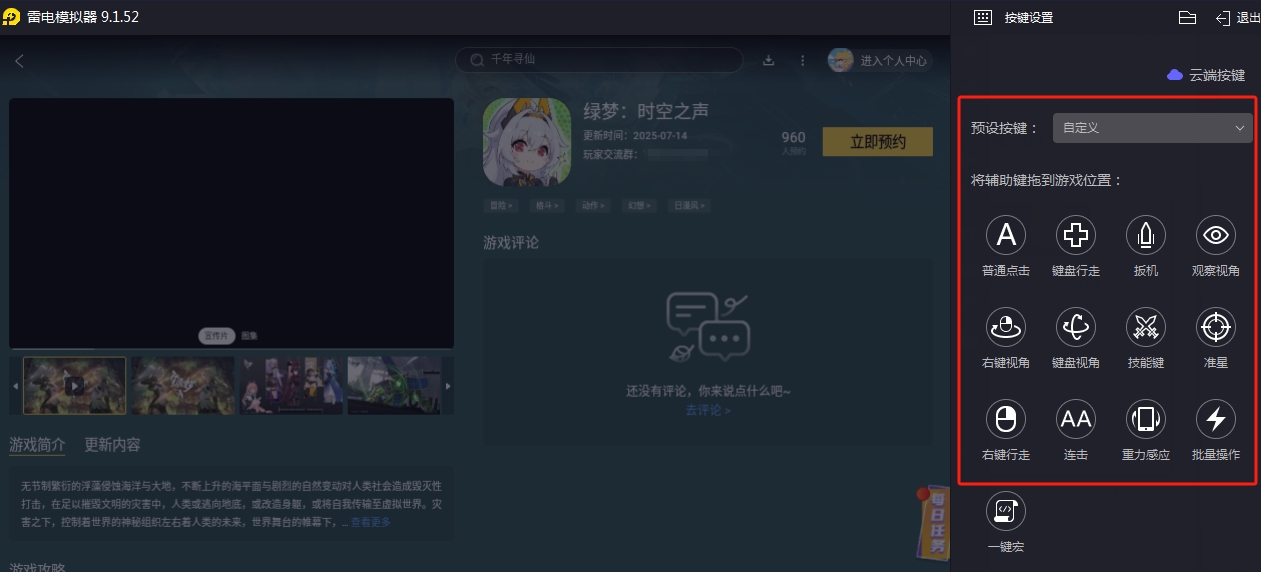
Task: Open 云端按键 cloud key mappings
Action: tap(1206, 75)
